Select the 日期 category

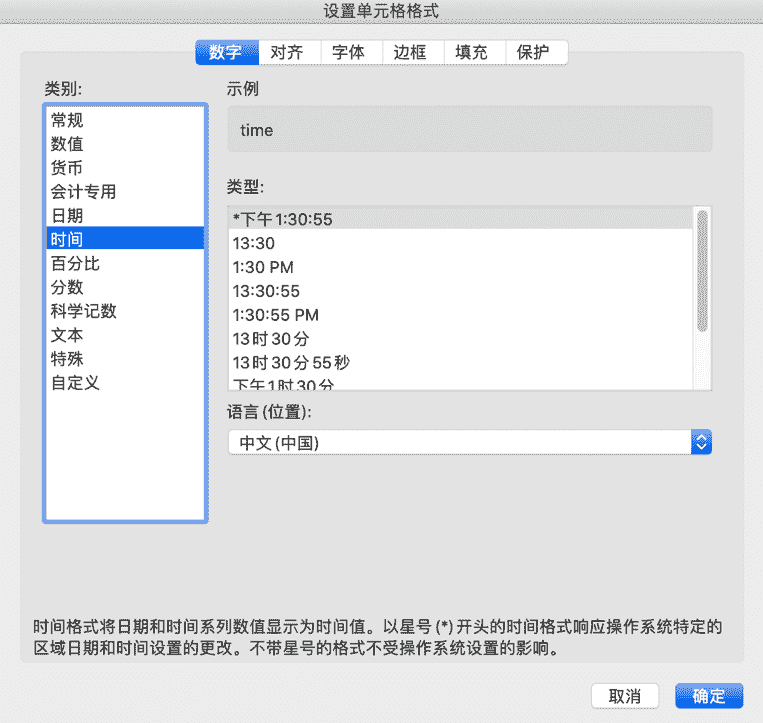[x=68, y=216]
